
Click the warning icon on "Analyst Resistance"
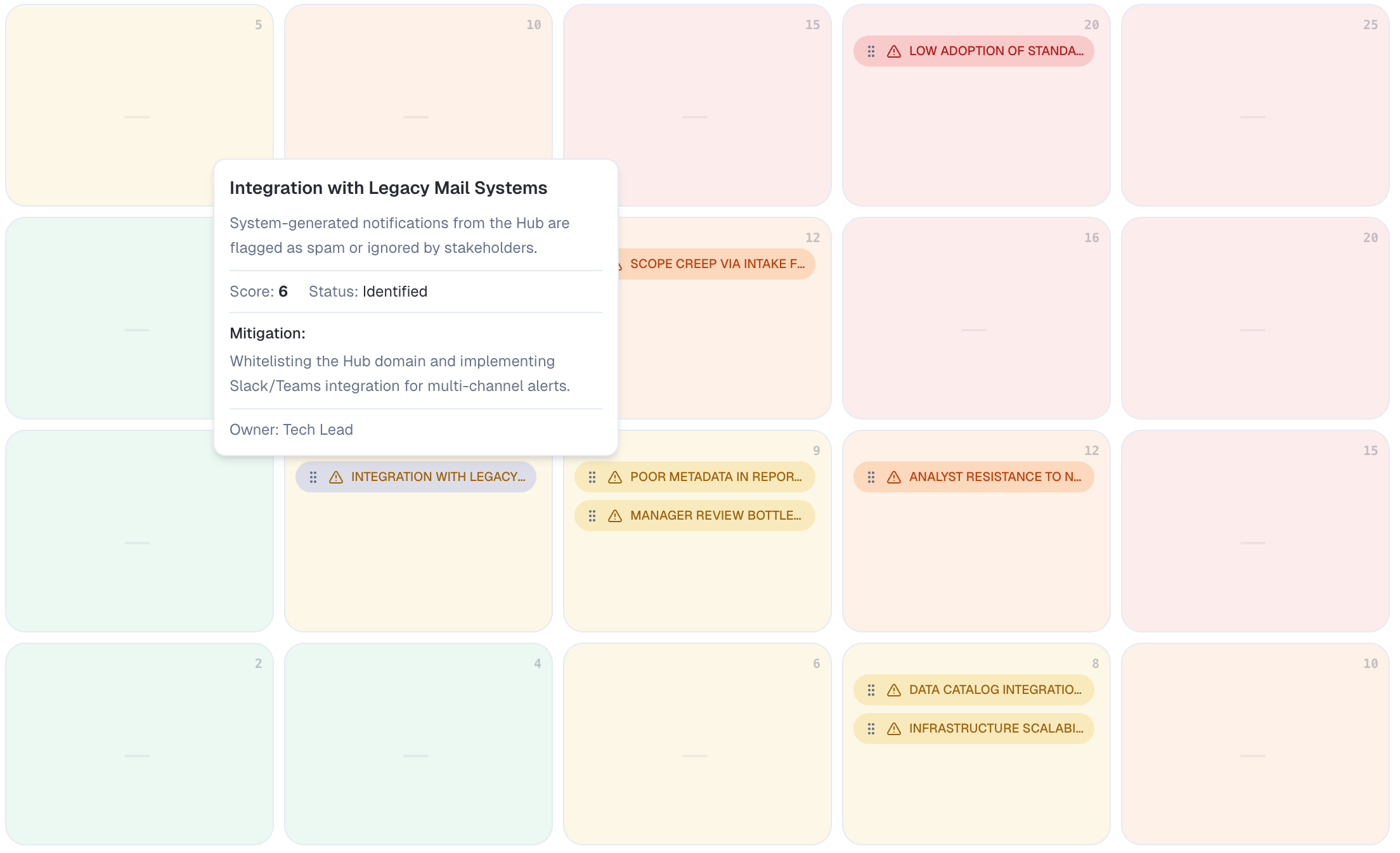(x=894, y=477)
